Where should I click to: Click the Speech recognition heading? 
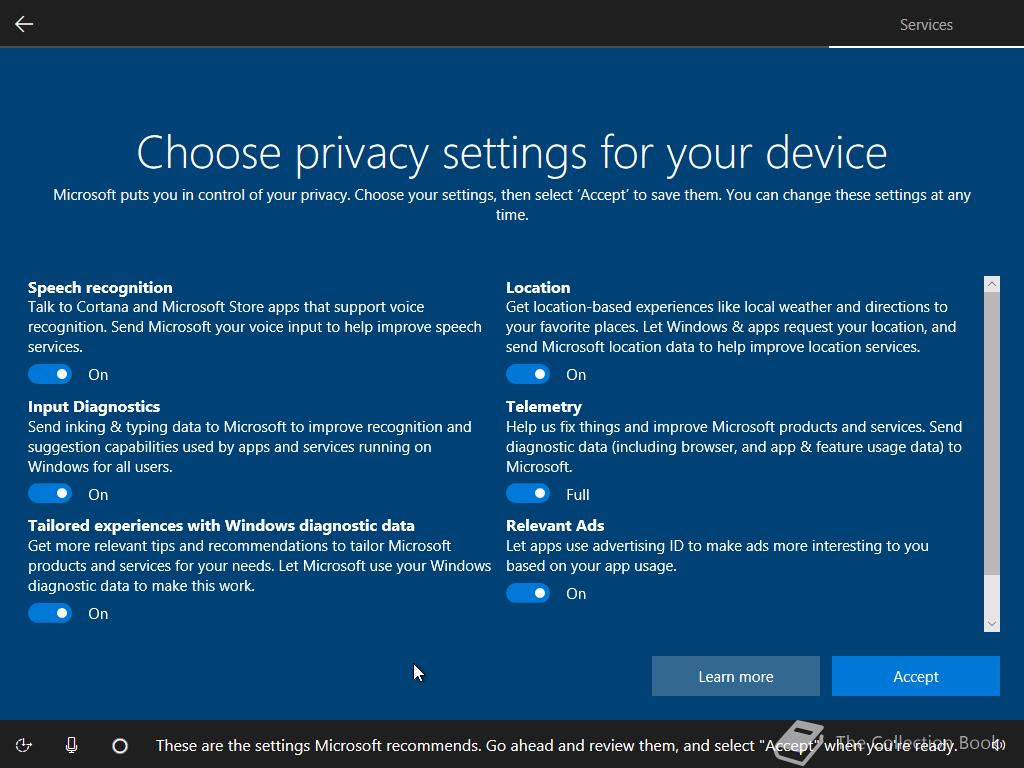pyautogui.click(x=100, y=287)
